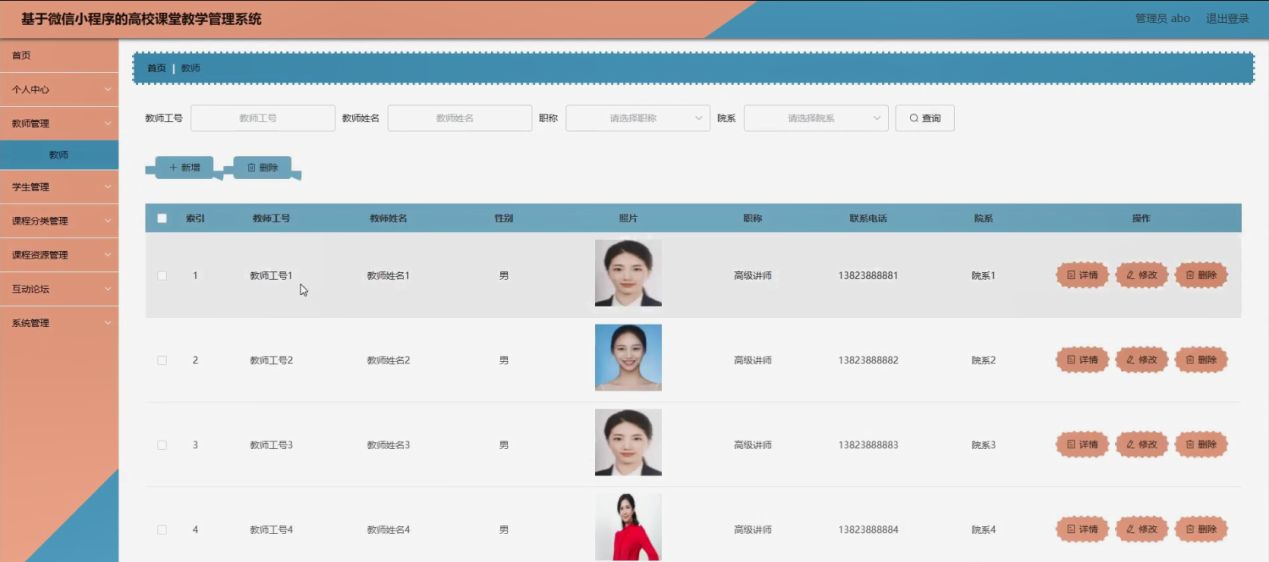This screenshot has width=1269, height=562.
Task: Check the checkbox for row 1
Action: 162,275
